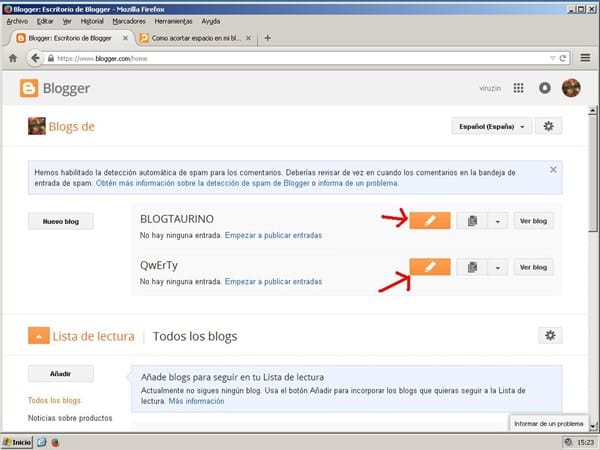Image resolution: width=600 pixels, height=450 pixels.
Task: Click Ver blog for BLOGTAURINO
Action: coord(533,221)
